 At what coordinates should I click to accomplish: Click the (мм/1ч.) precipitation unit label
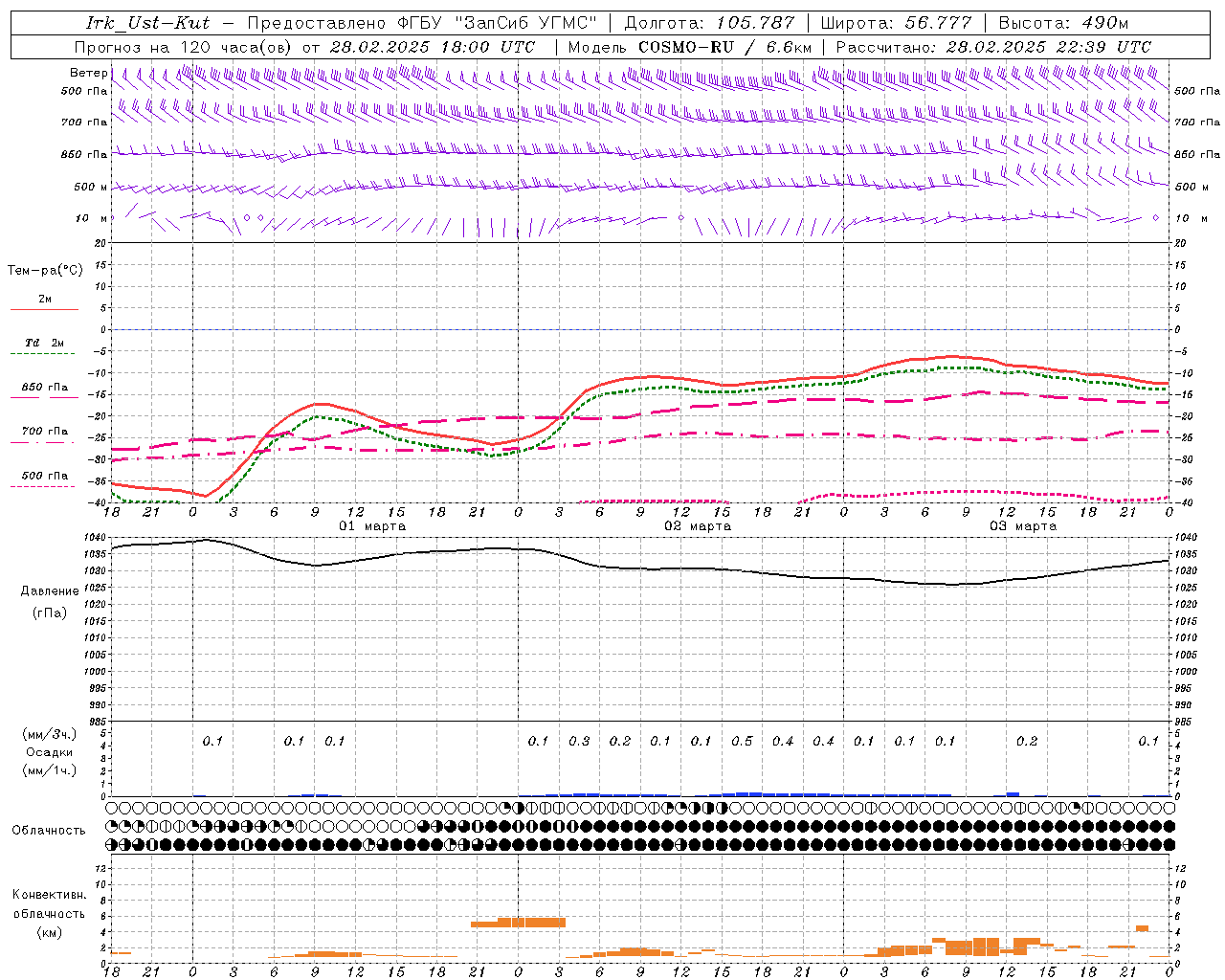tap(50, 770)
